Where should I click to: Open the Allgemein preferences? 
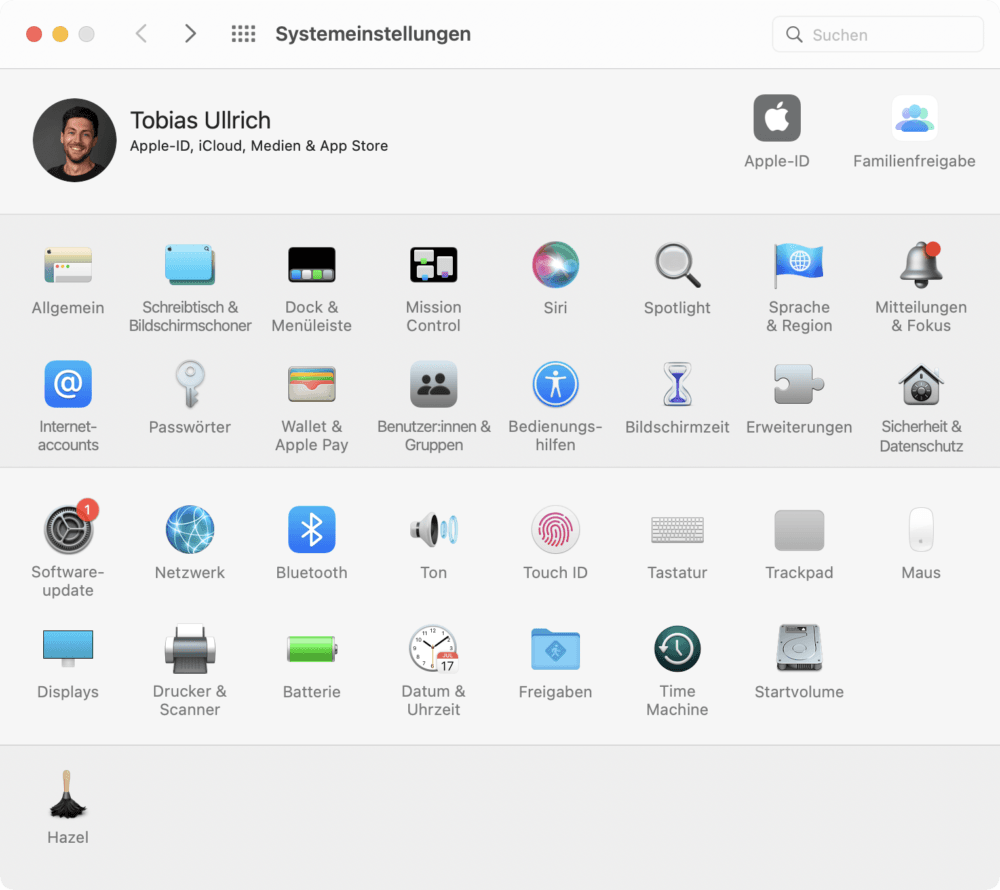(x=68, y=265)
